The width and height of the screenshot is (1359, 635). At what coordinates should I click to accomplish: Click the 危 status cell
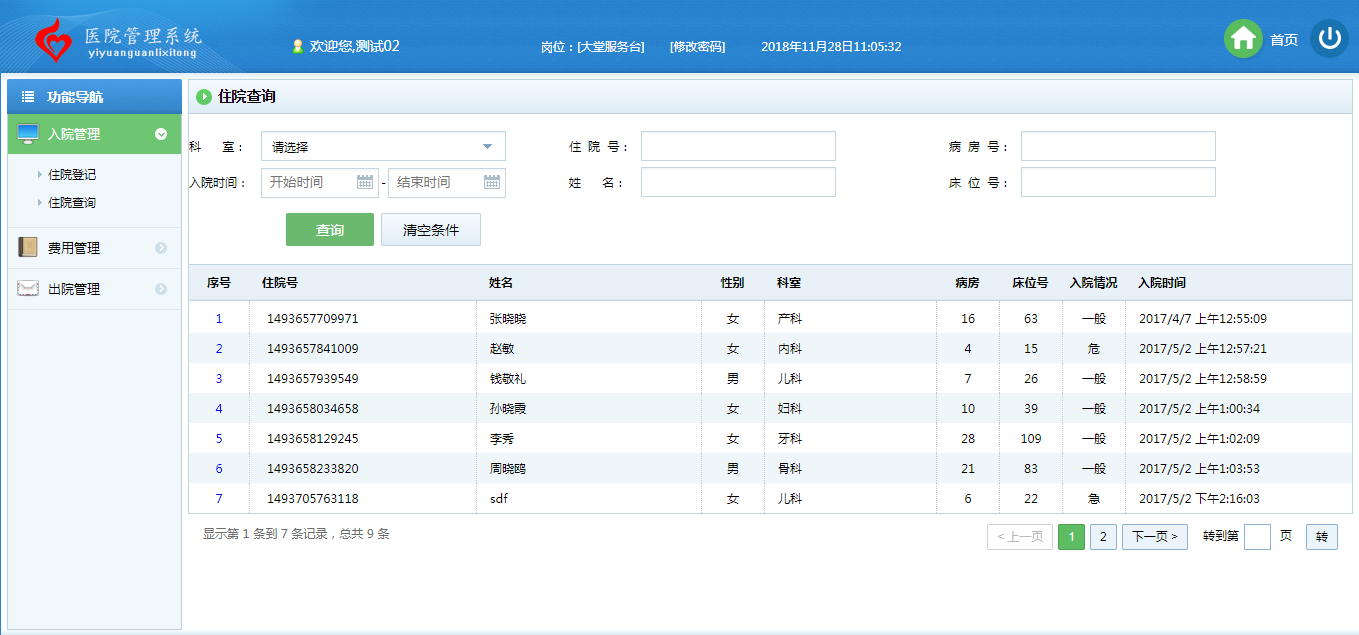click(x=1093, y=349)
